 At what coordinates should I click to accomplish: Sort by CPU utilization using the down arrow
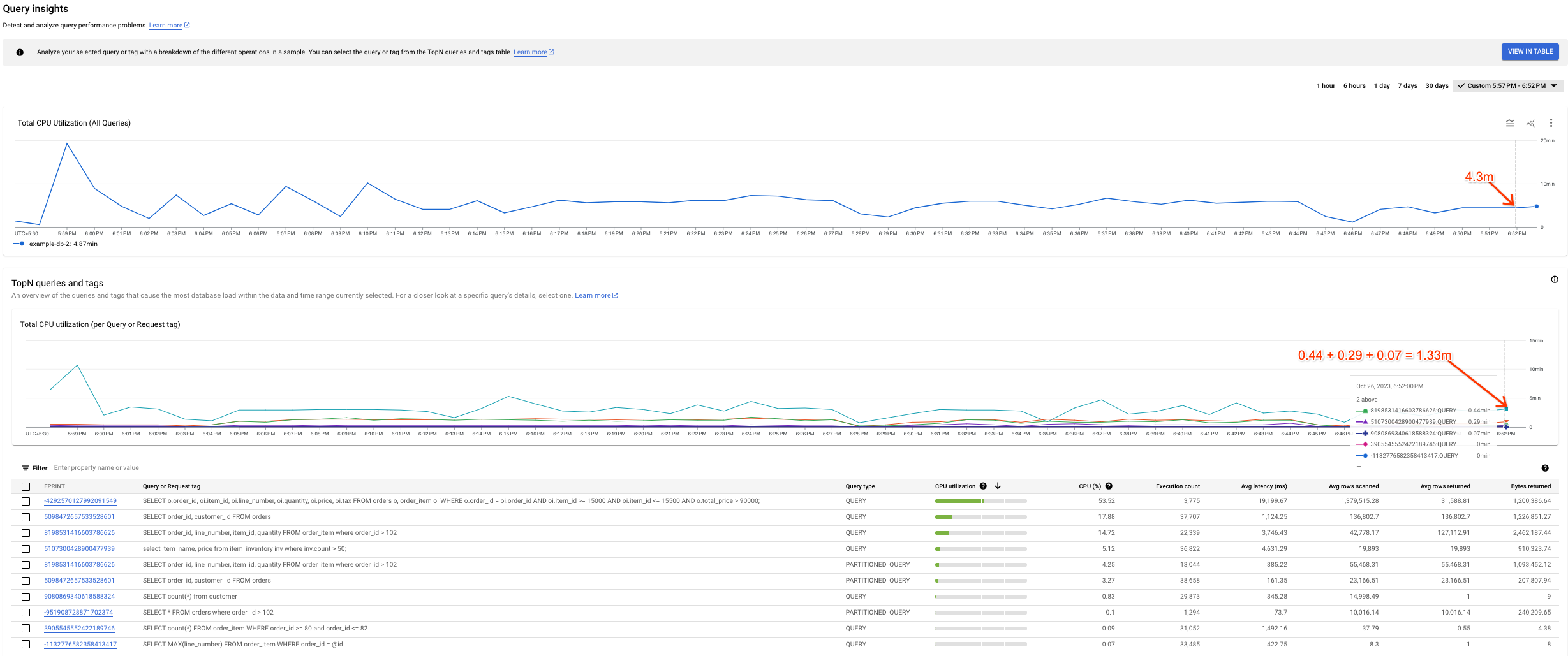(998, 486)
